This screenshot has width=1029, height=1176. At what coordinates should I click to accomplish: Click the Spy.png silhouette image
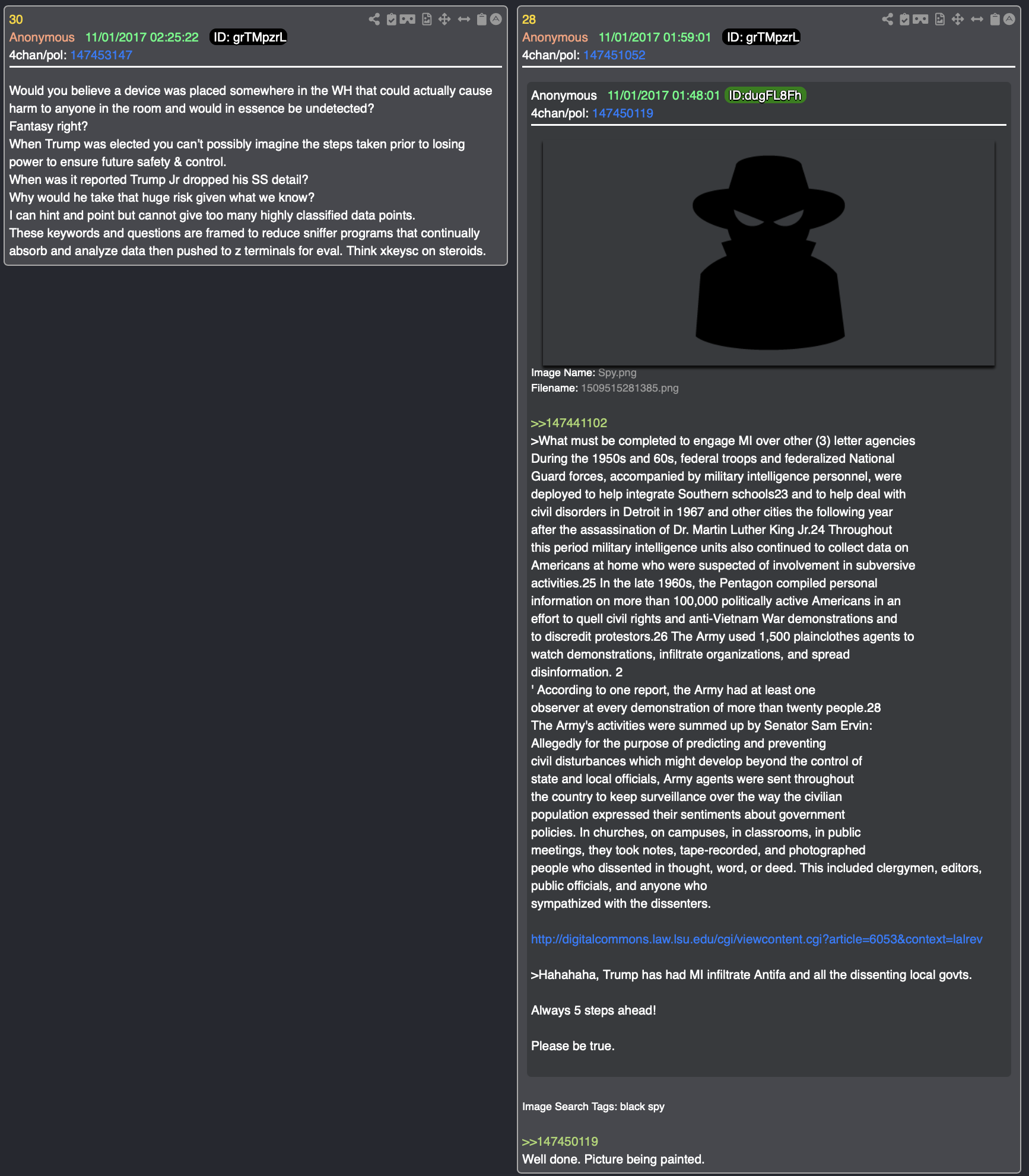pyautogui.click(x=768, y=253)
